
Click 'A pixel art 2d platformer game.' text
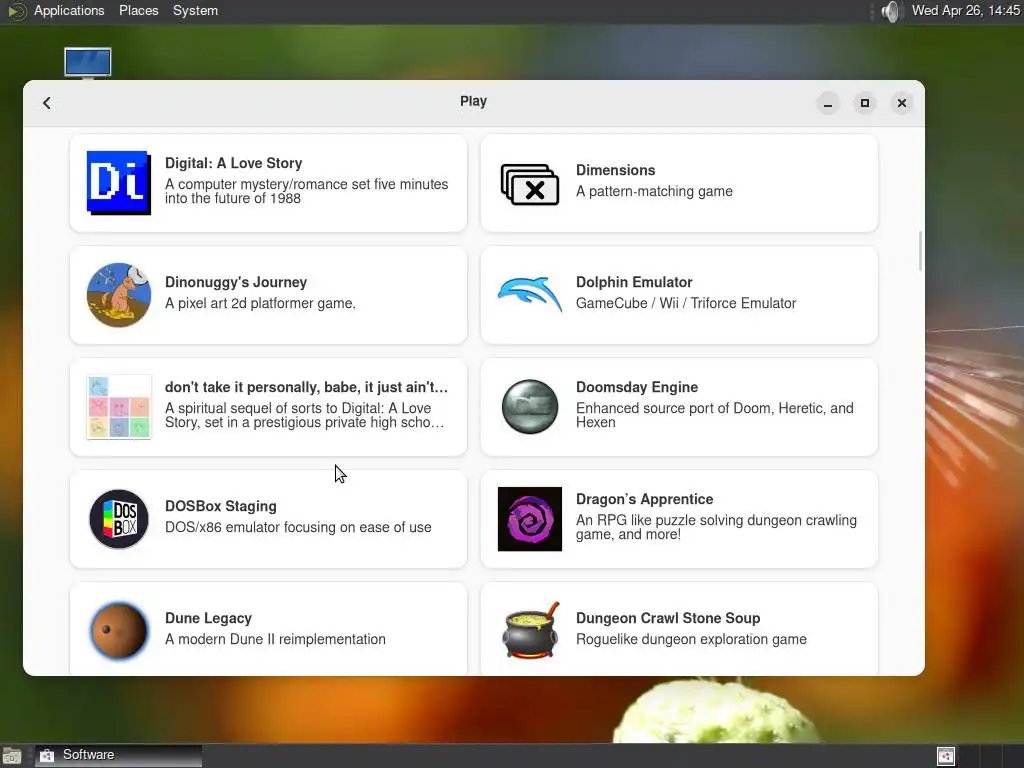pyautogui.click(x=260, y=303)
